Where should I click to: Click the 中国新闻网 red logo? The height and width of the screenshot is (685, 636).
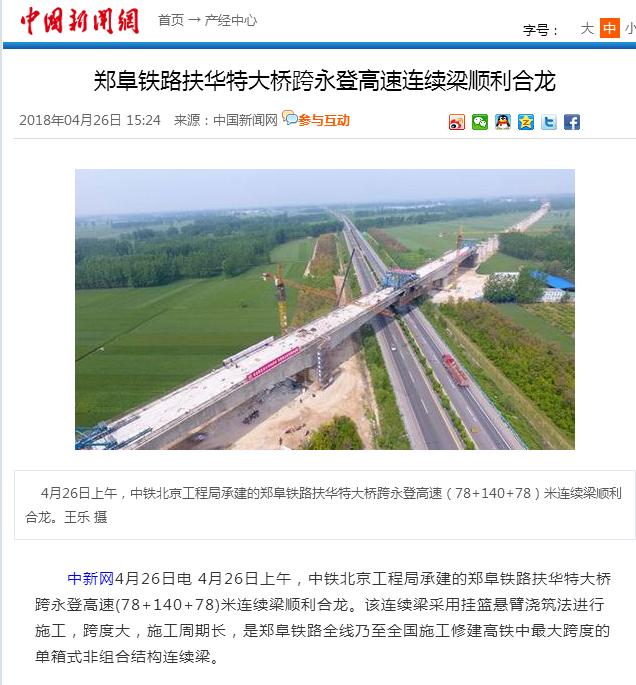80,21
